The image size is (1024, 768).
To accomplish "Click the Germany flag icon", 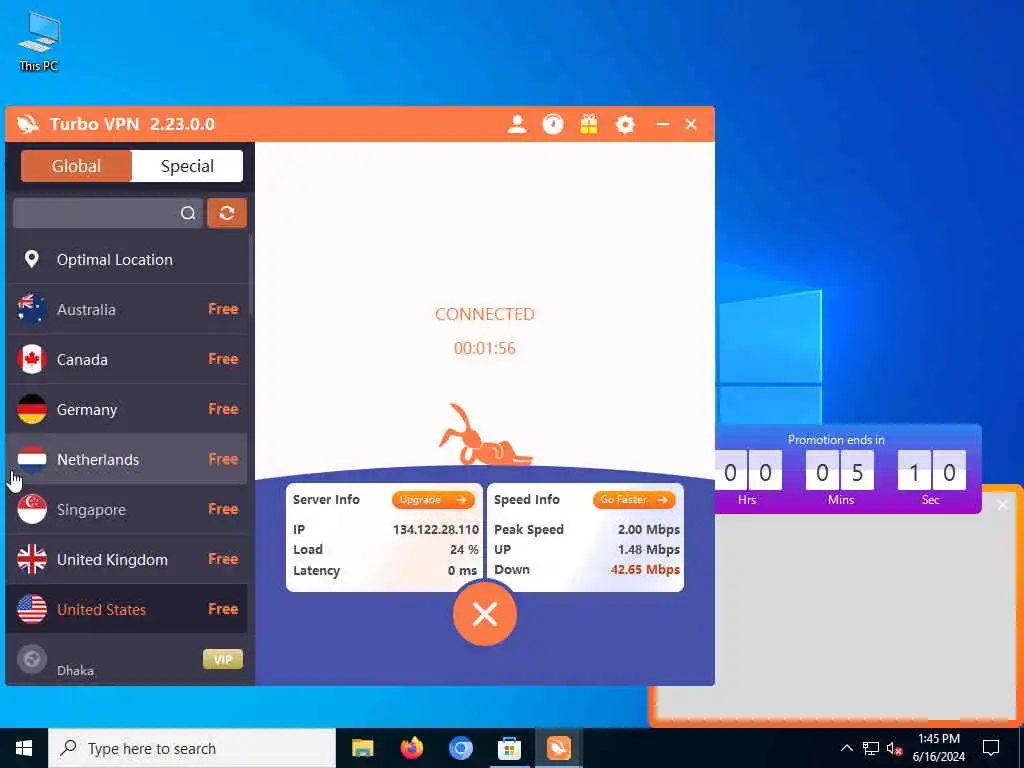I will (31, 409).
